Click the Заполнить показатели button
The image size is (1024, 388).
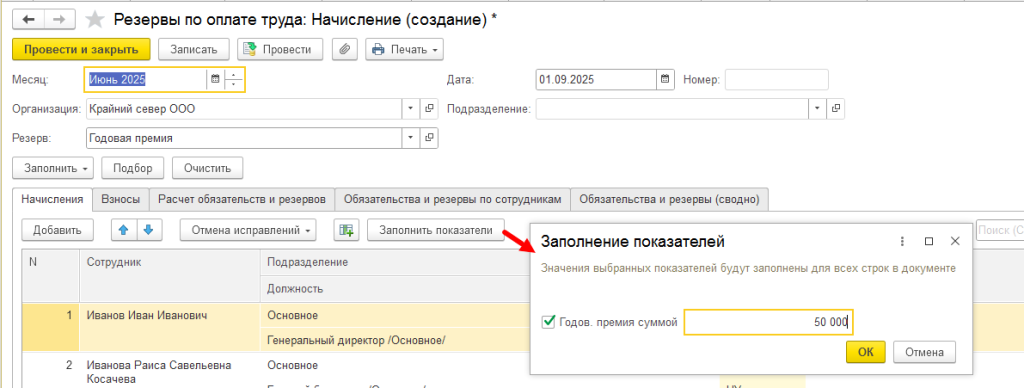[x=436, y=230]
